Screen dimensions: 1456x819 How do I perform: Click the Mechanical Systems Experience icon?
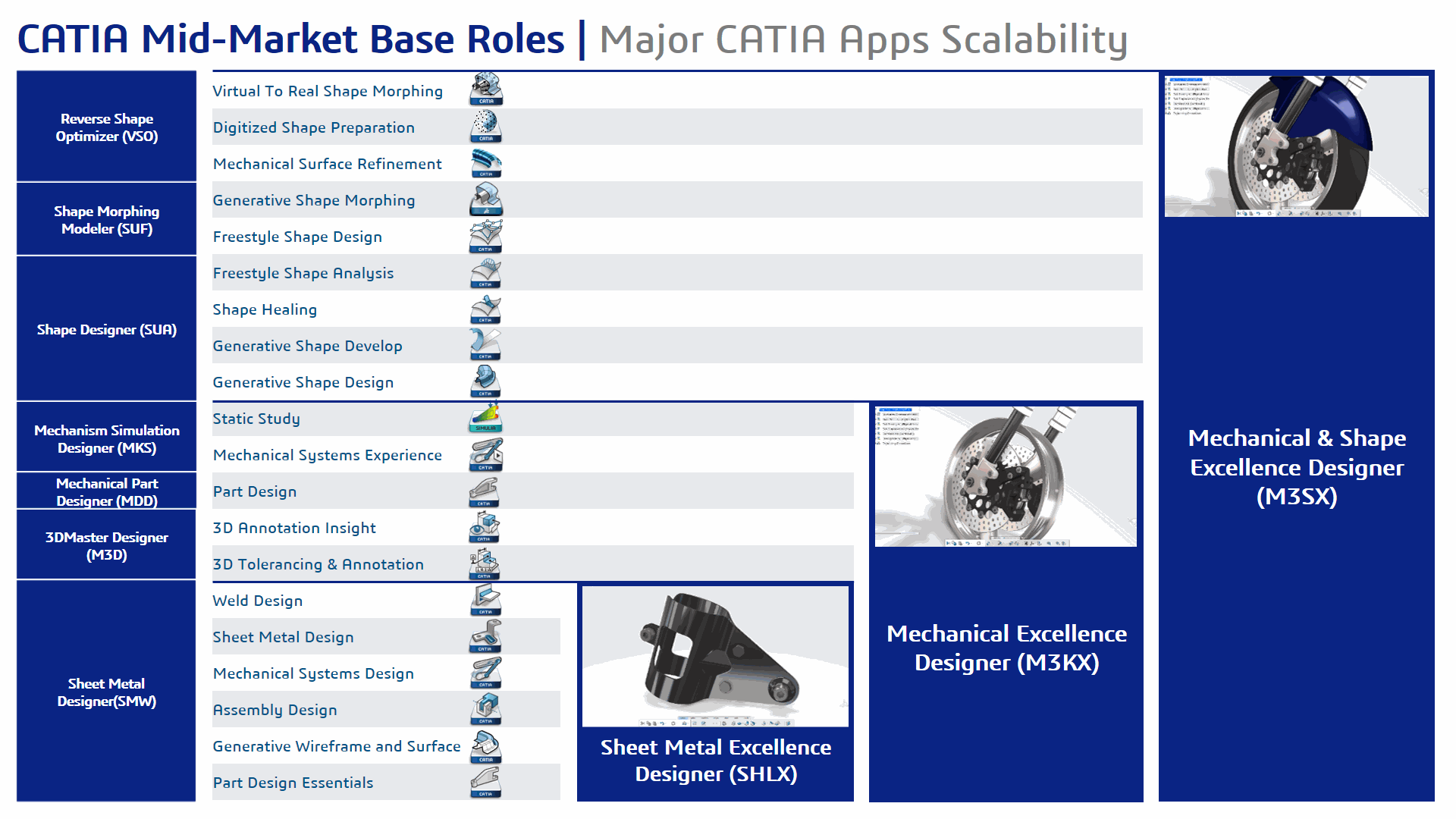(485, 455)
